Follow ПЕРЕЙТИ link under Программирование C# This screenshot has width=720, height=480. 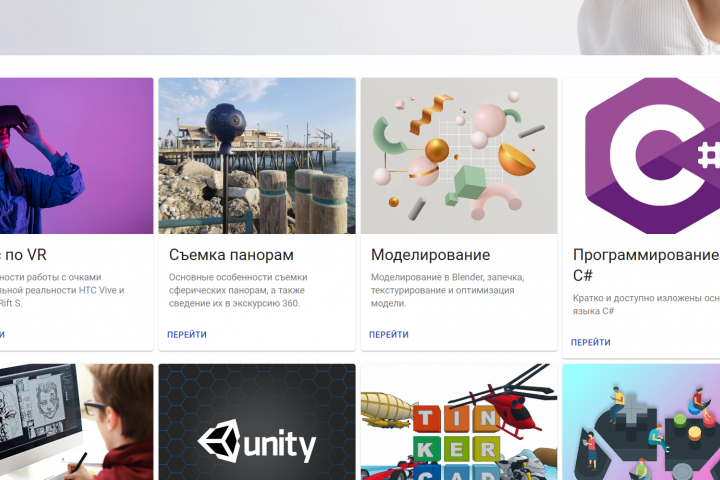(x=591, y=343)
